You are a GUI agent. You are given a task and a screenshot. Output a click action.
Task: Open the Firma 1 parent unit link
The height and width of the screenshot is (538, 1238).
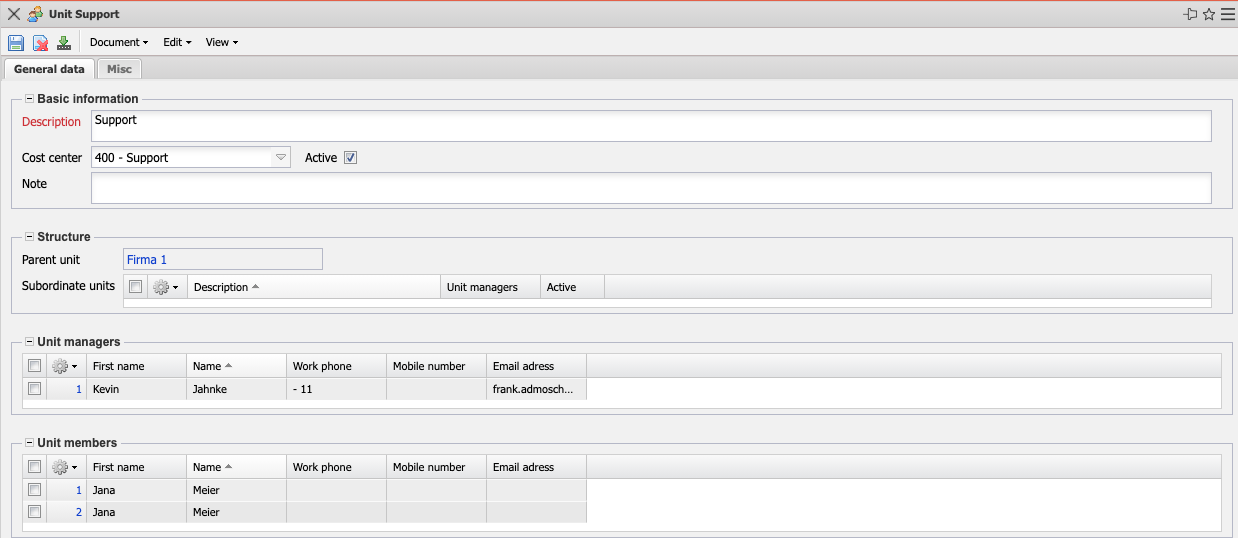click(147, 260)
